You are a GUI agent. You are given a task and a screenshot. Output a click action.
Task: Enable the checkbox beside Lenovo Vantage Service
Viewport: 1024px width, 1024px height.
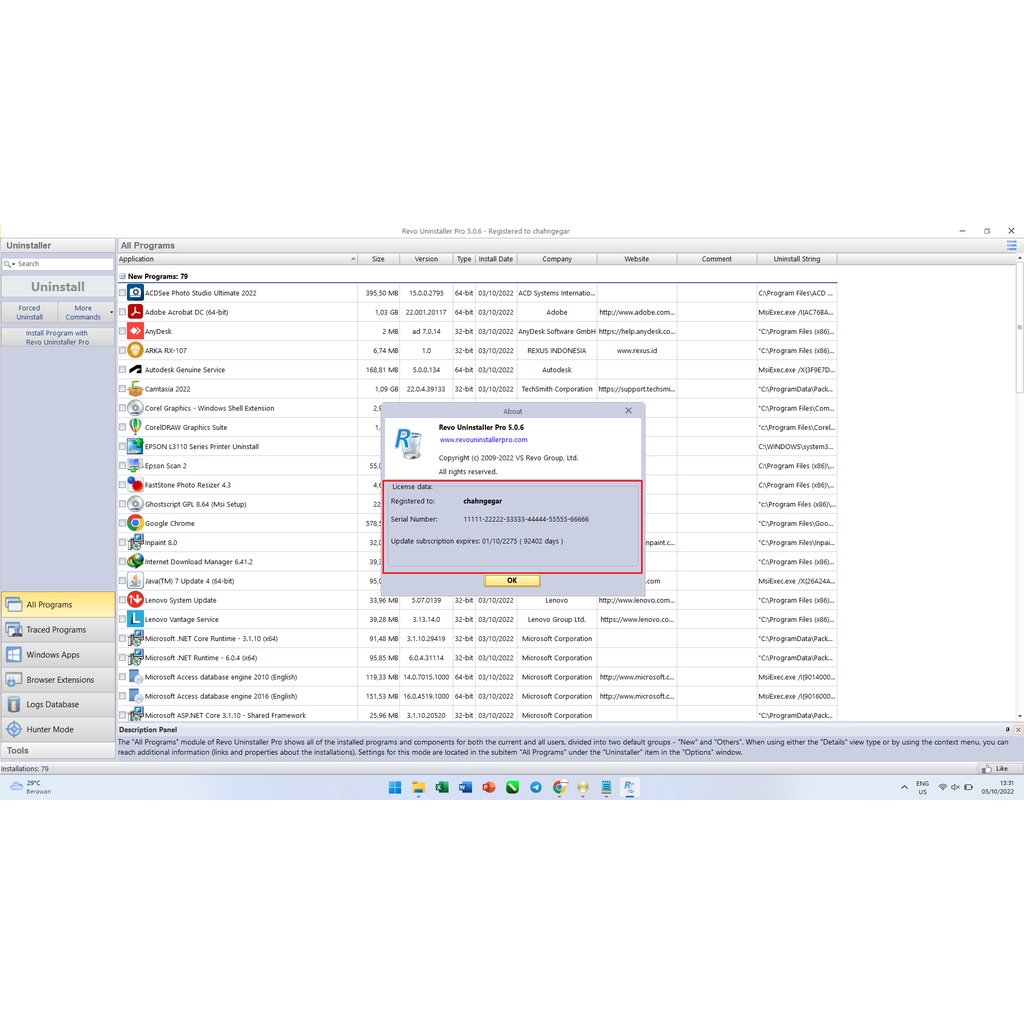(123, 620)
